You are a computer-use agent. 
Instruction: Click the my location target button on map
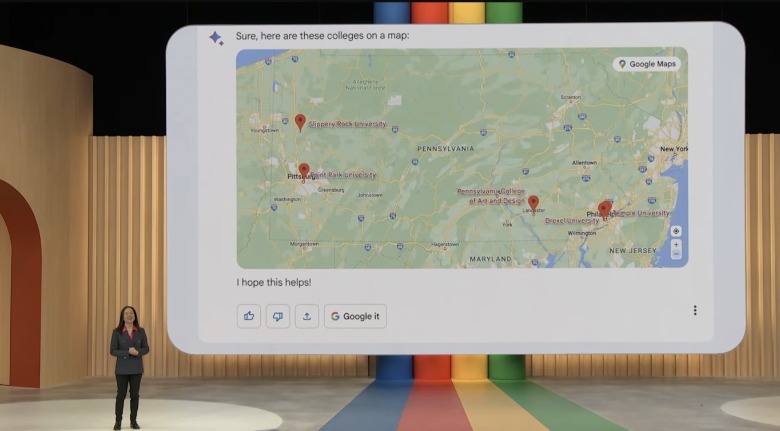676,231
